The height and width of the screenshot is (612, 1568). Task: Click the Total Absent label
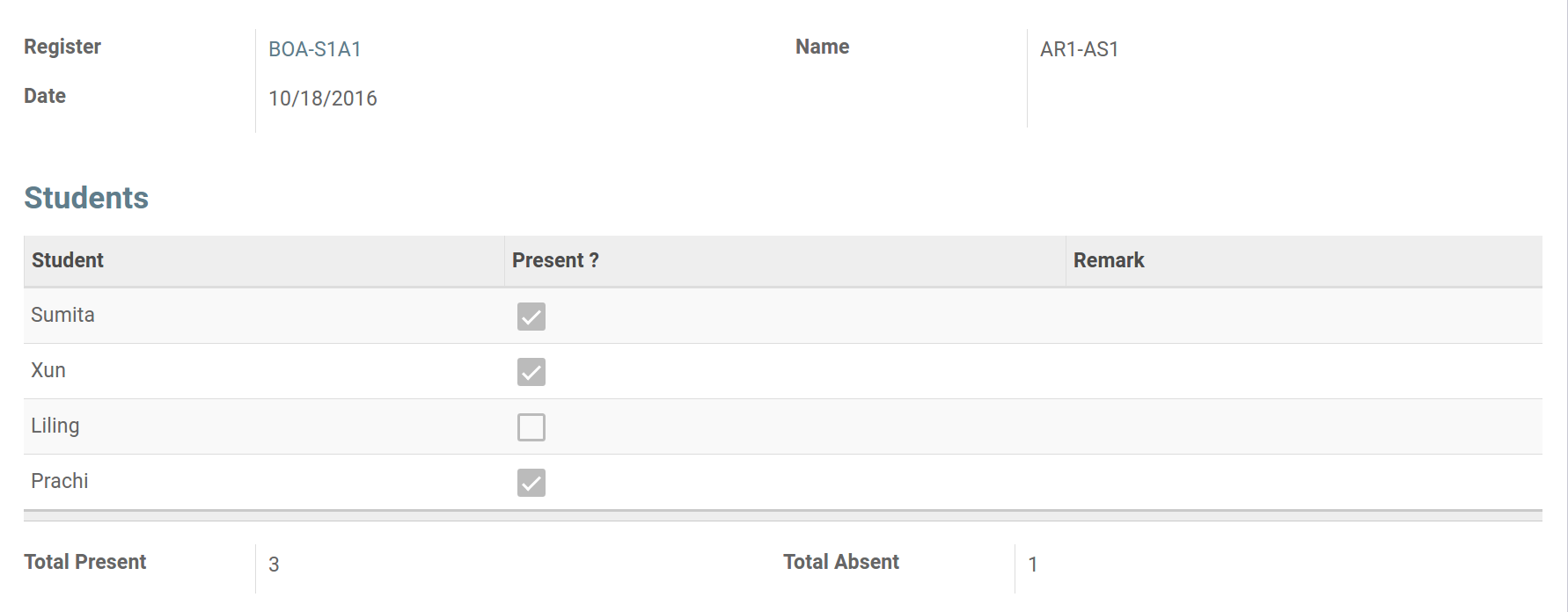[841, 562]
